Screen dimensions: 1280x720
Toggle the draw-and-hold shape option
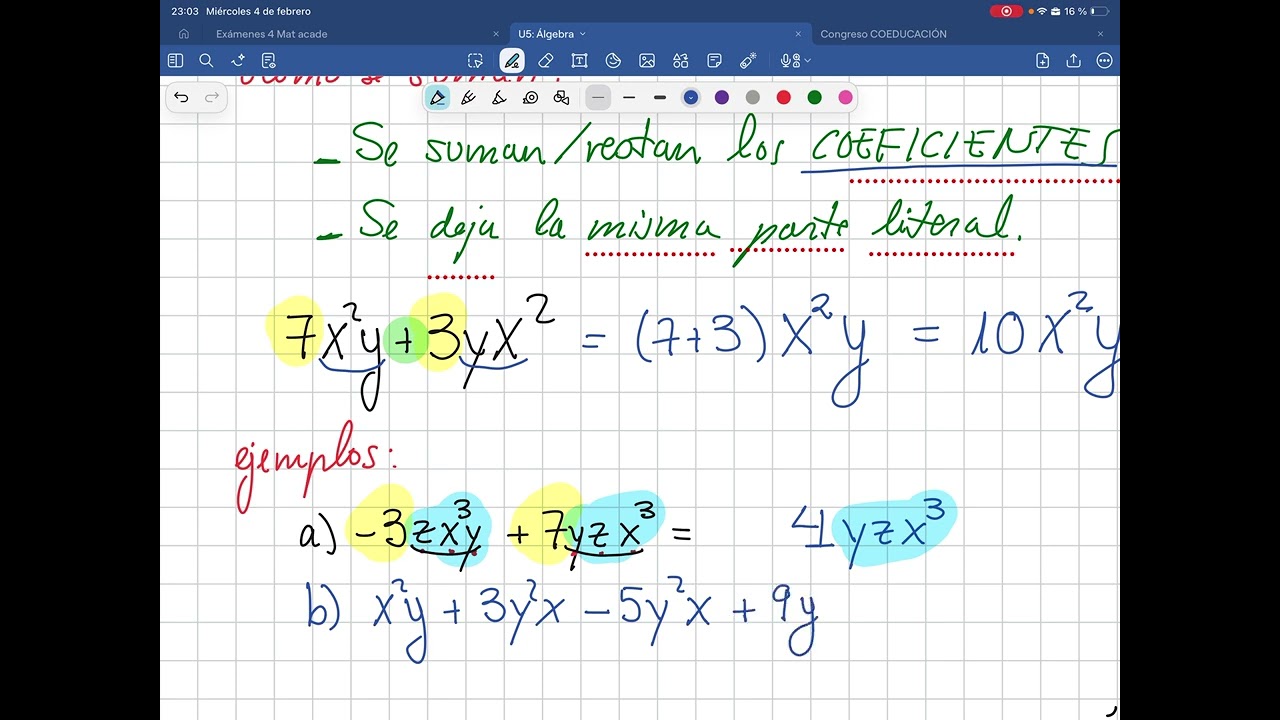pos(561,97)
